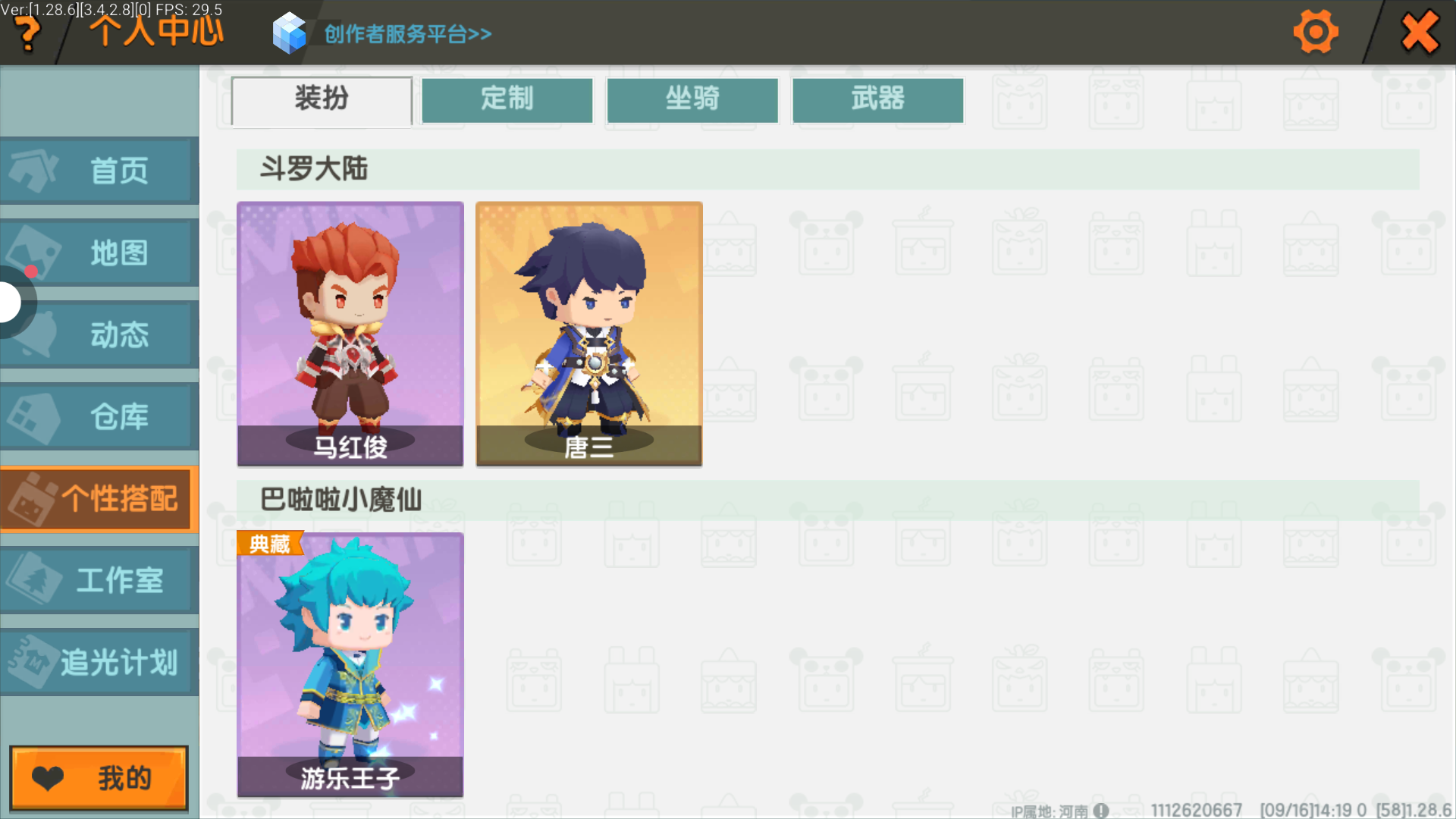
Task: Click the info icon beside IP属地 河南
Action: click(x=1101, y=811)
